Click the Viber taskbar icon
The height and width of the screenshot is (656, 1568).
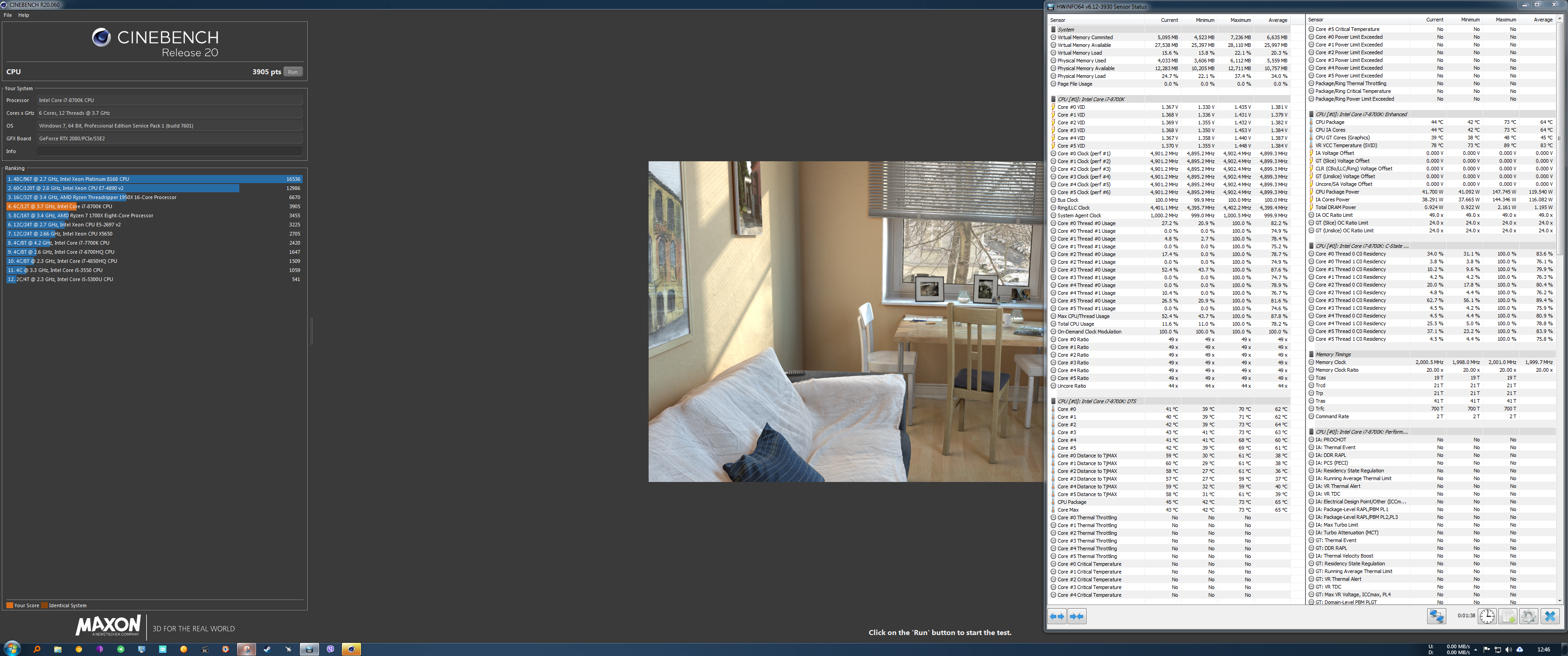[x=330, y=649]
